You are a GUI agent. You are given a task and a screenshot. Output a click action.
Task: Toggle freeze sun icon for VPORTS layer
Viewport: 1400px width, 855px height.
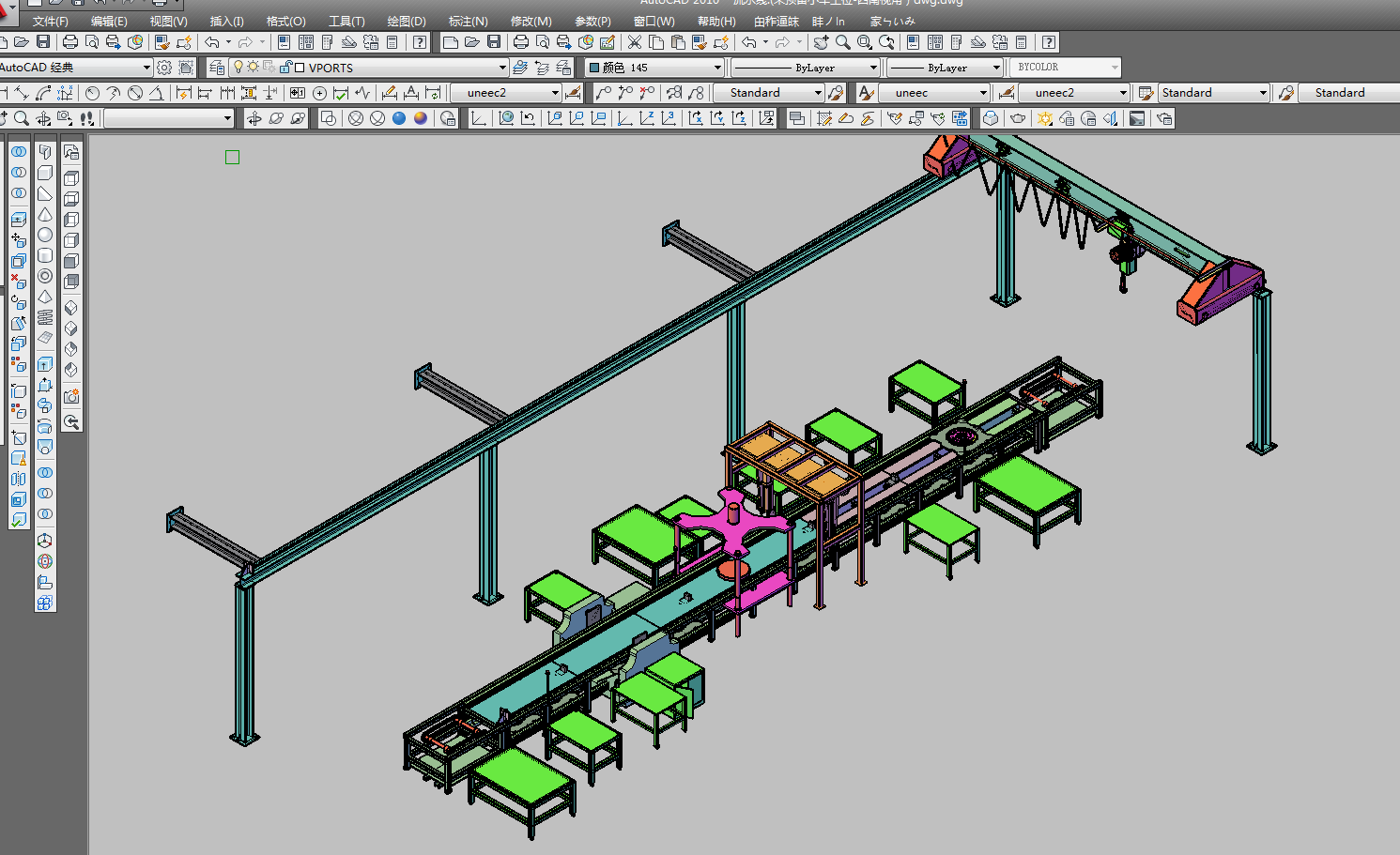[x=253, y=68]
